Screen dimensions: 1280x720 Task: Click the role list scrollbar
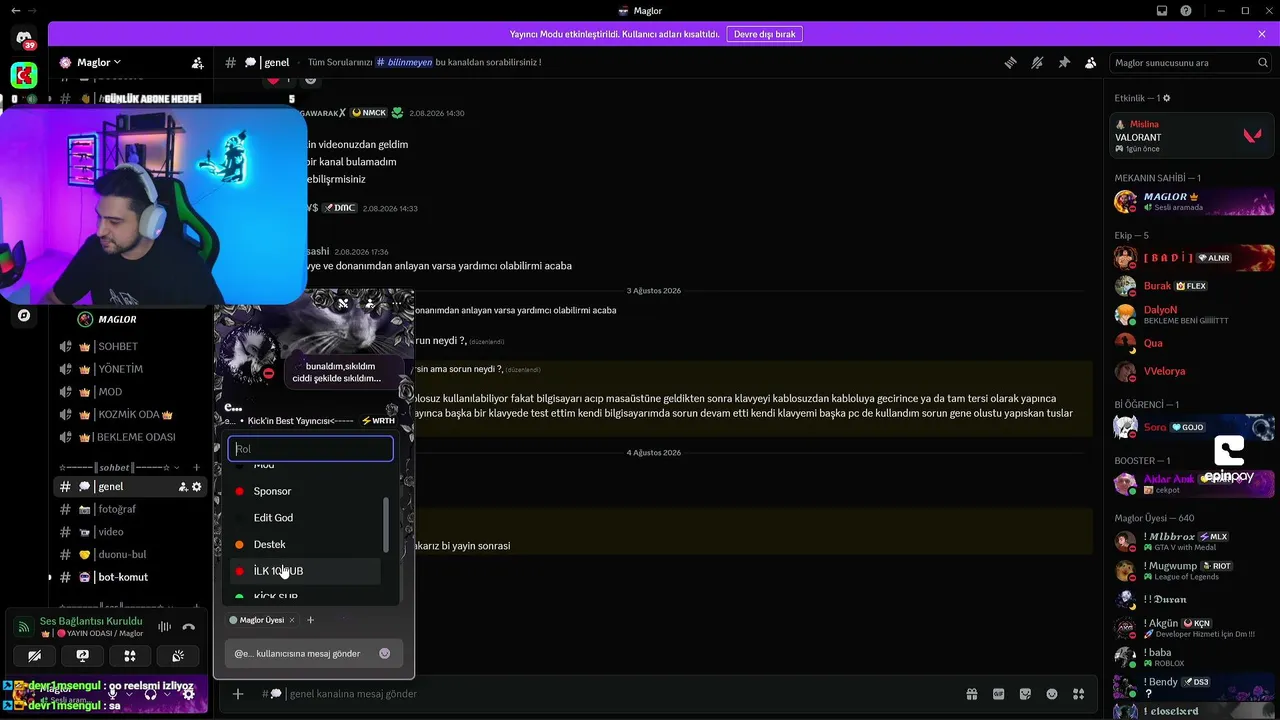tap(387, 526)
